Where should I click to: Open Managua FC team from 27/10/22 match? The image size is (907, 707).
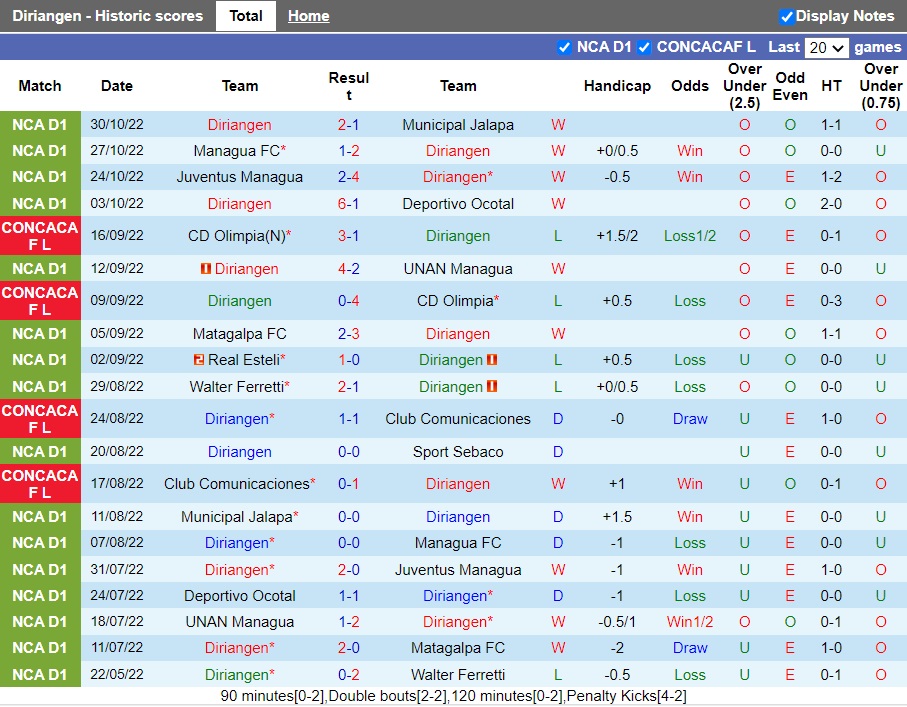(237, 151)
